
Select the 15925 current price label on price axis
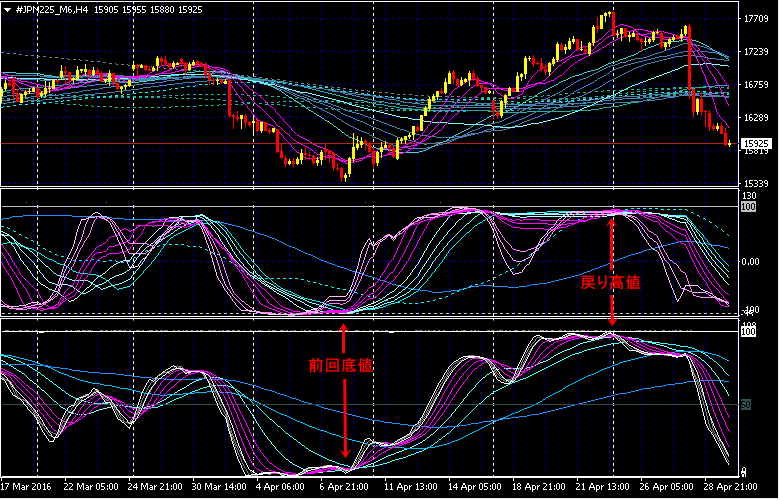click(756, 144)
